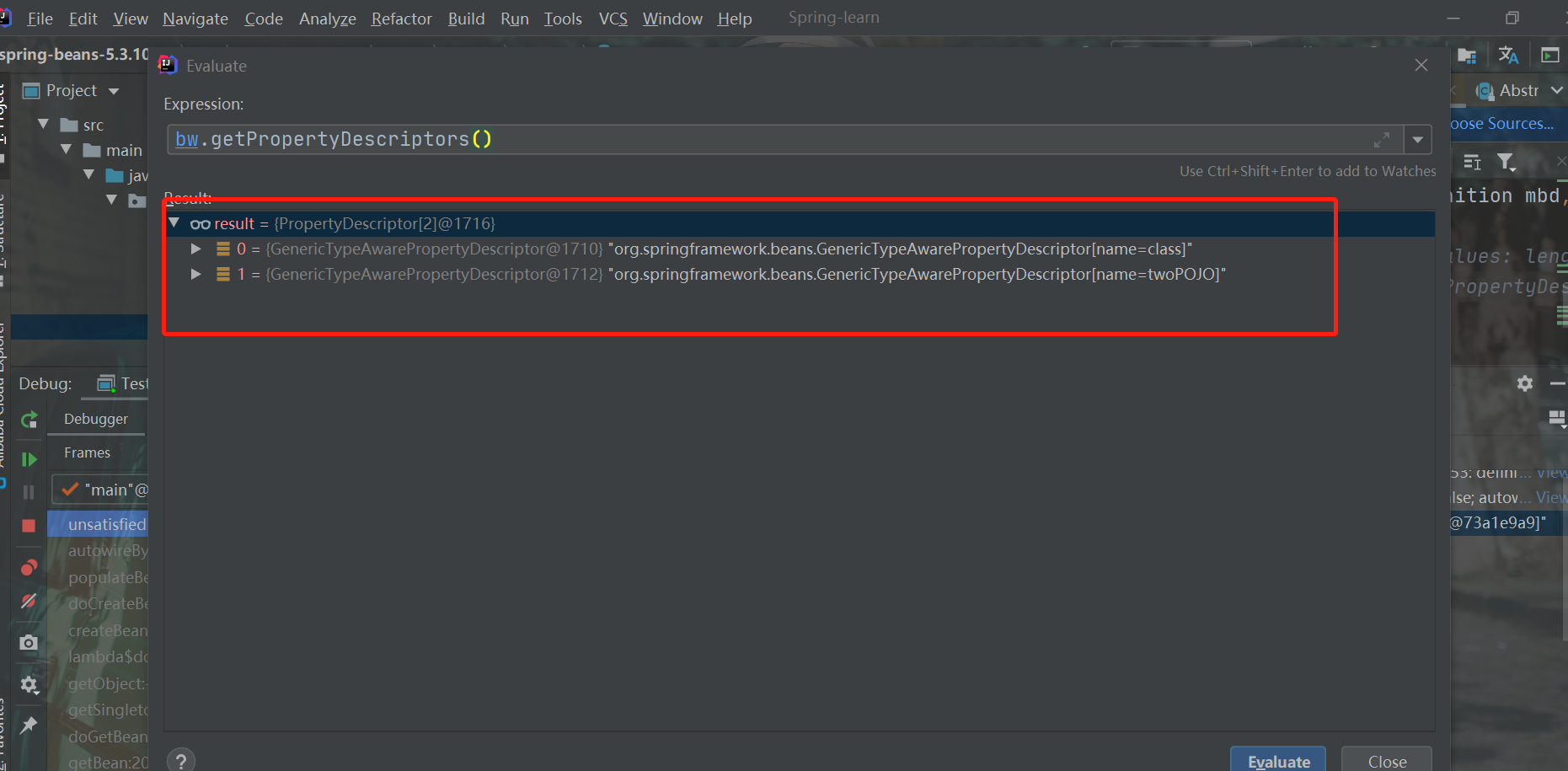Click the layout icon below the right gear
Image resolution: width=1568 pixels, height=771 pixels.
pos(1557,418)
